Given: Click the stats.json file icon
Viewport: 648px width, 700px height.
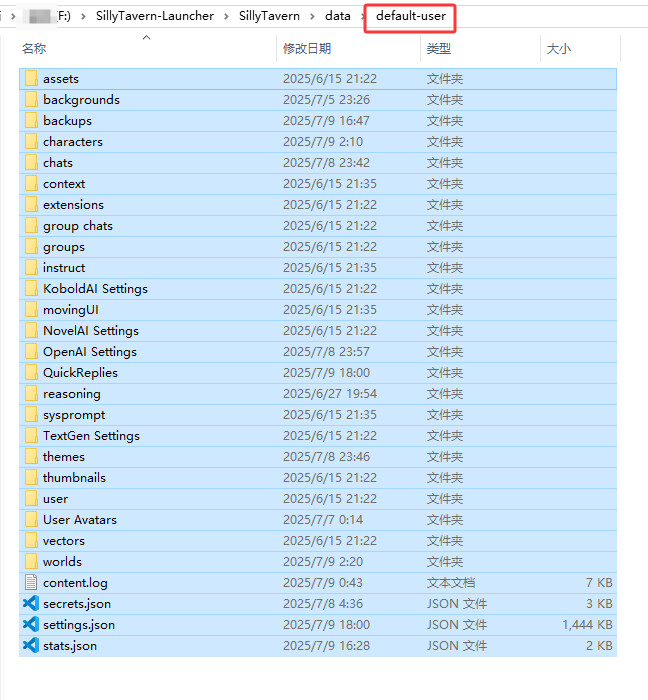Looking at the screenshot, I should click(30, 645).
